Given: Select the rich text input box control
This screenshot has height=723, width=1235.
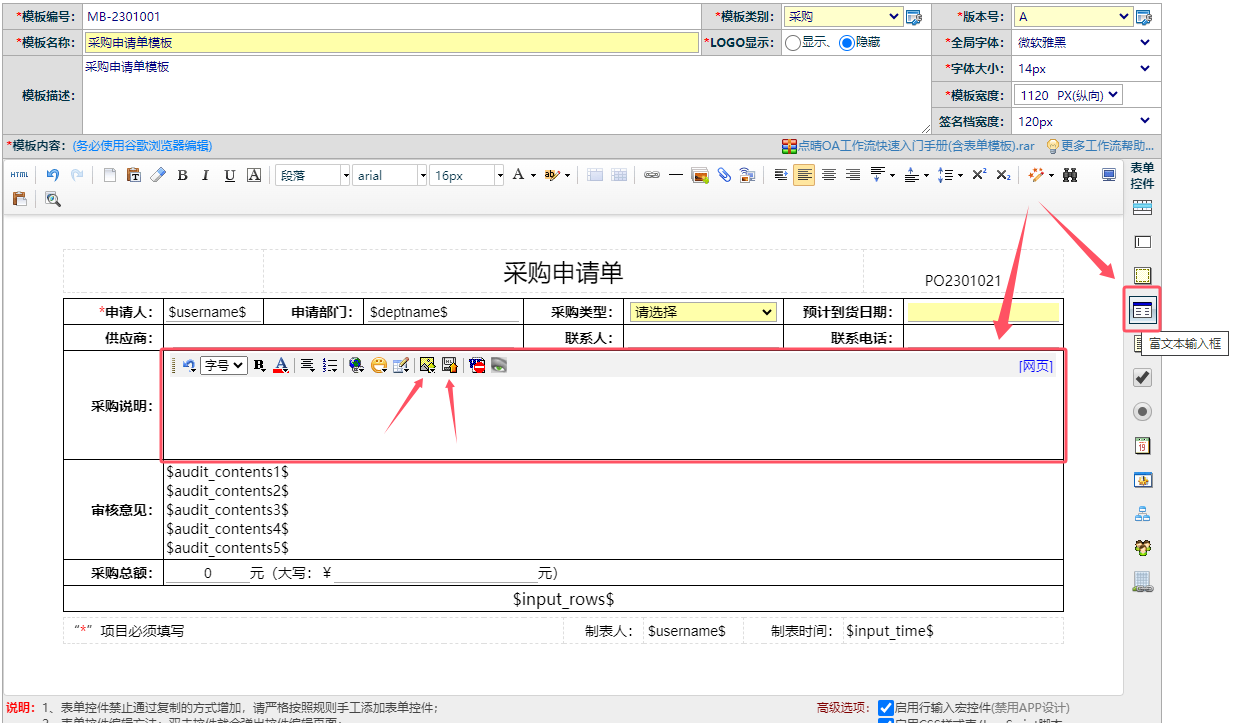Looking at the screenshot, I should [1142, 310].
